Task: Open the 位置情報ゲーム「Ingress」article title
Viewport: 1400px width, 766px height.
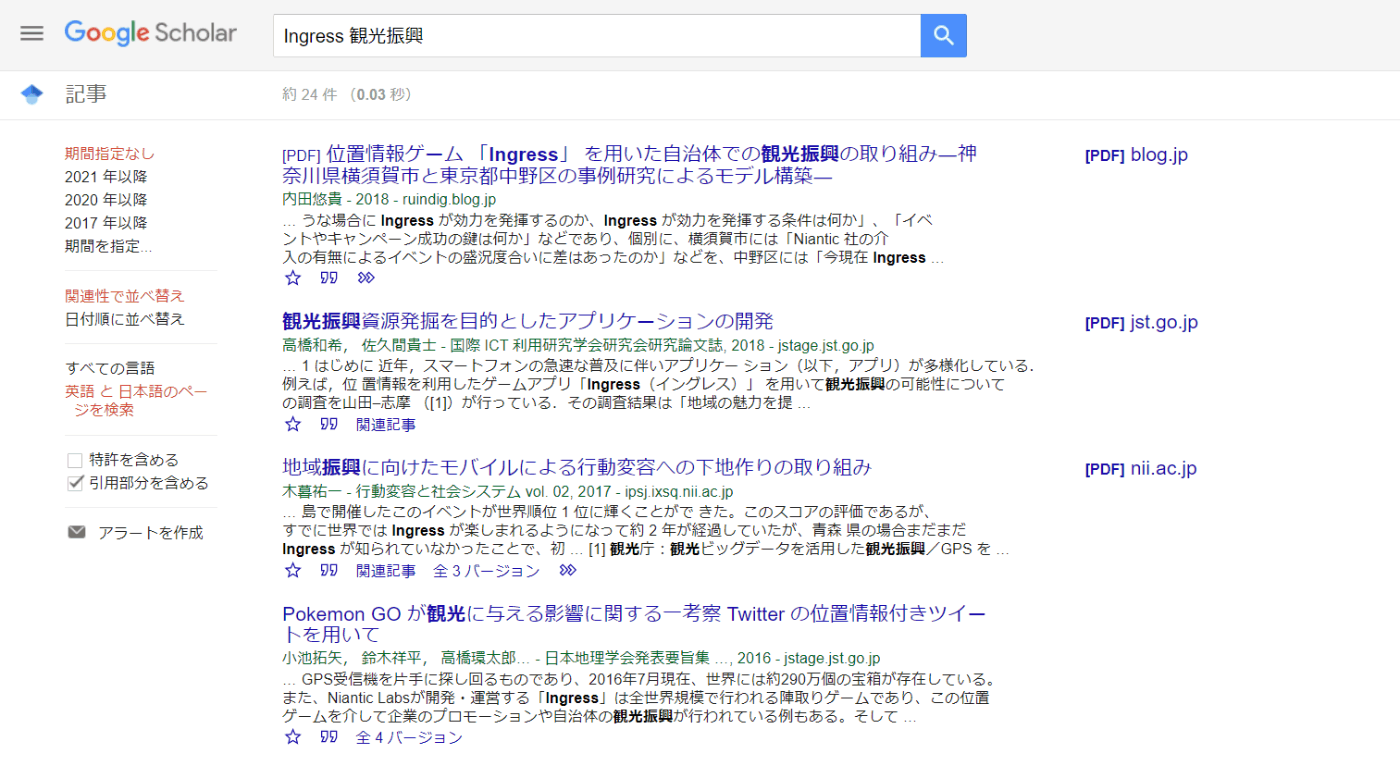Action: 630,165
